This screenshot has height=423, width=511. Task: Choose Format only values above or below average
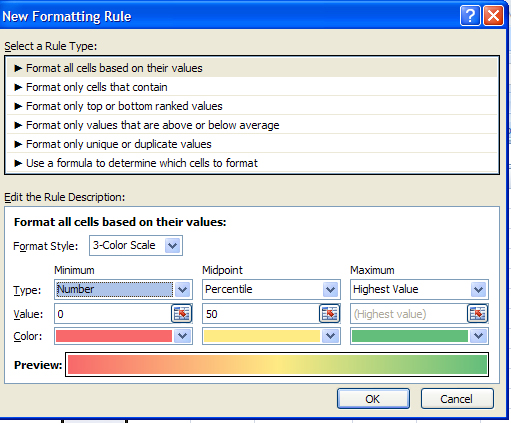pyautogui.click(x=252, y=125)
